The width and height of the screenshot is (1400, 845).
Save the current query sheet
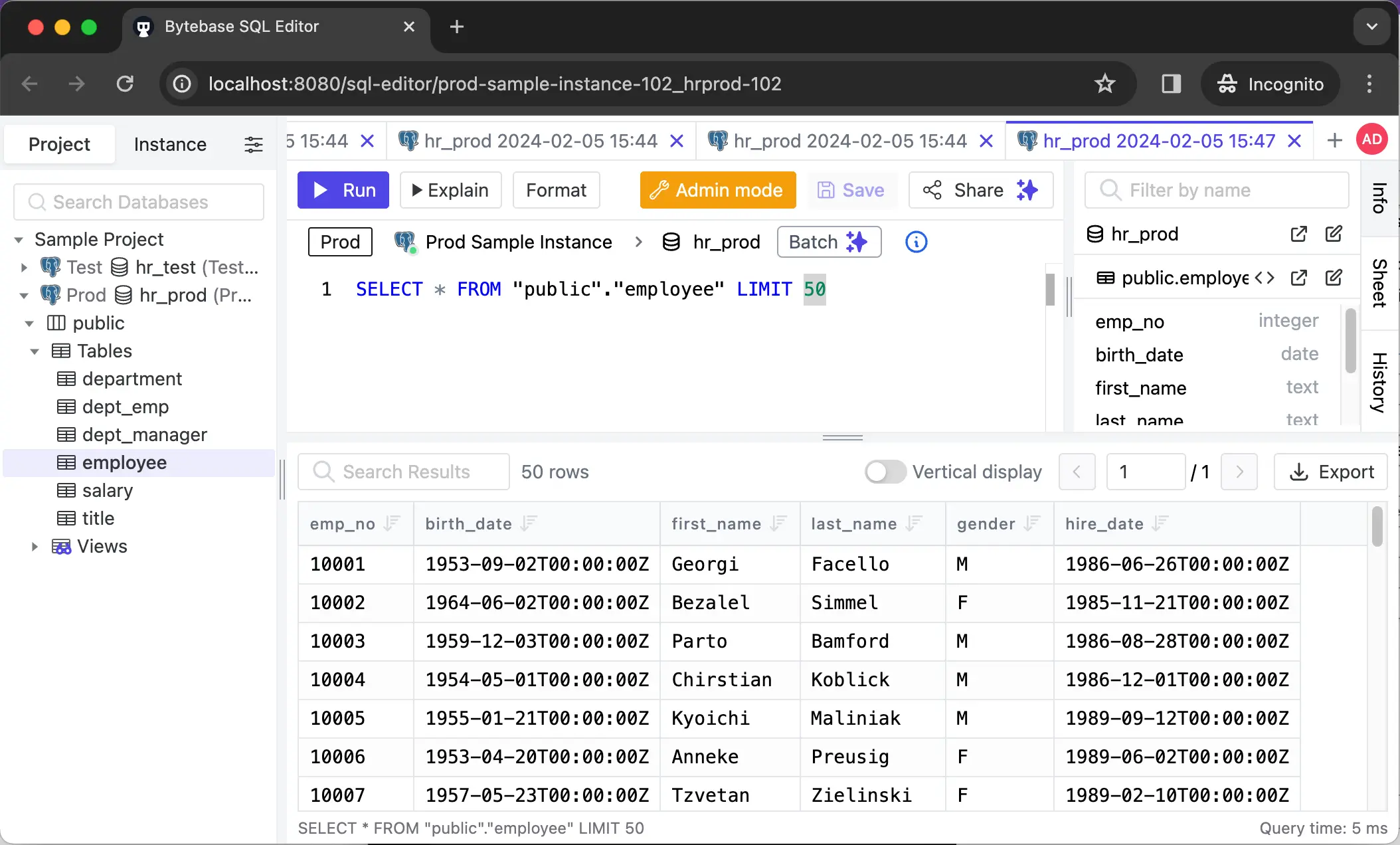[852, 191]
